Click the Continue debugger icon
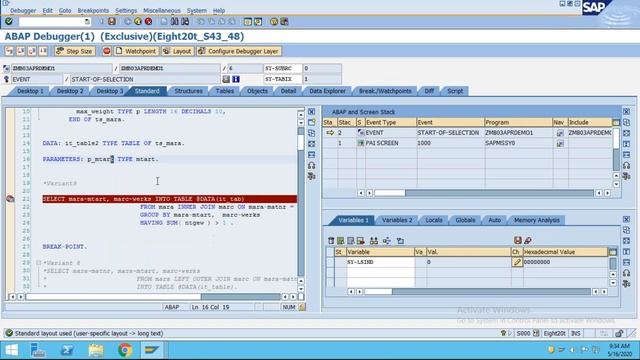 tap(43, 51)
